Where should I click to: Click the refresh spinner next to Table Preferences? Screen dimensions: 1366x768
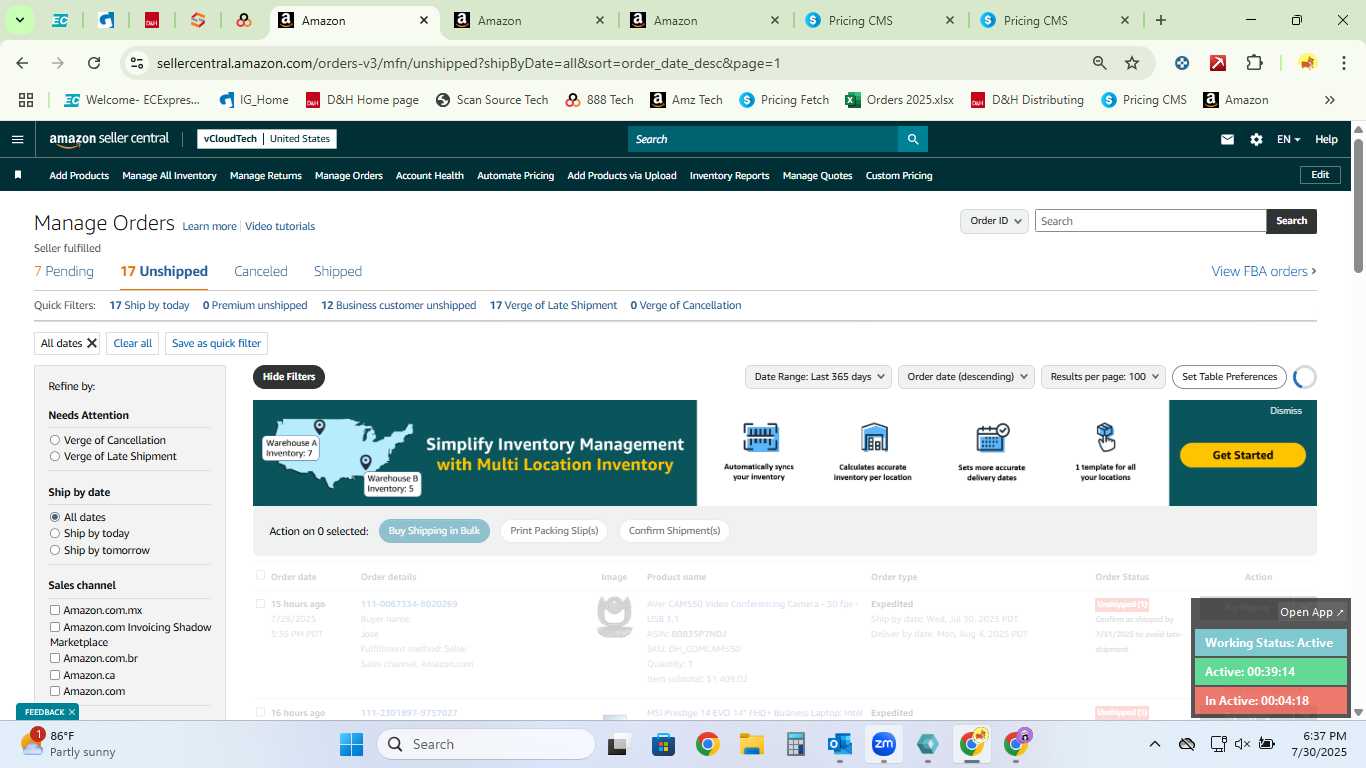coord(1305,377)
